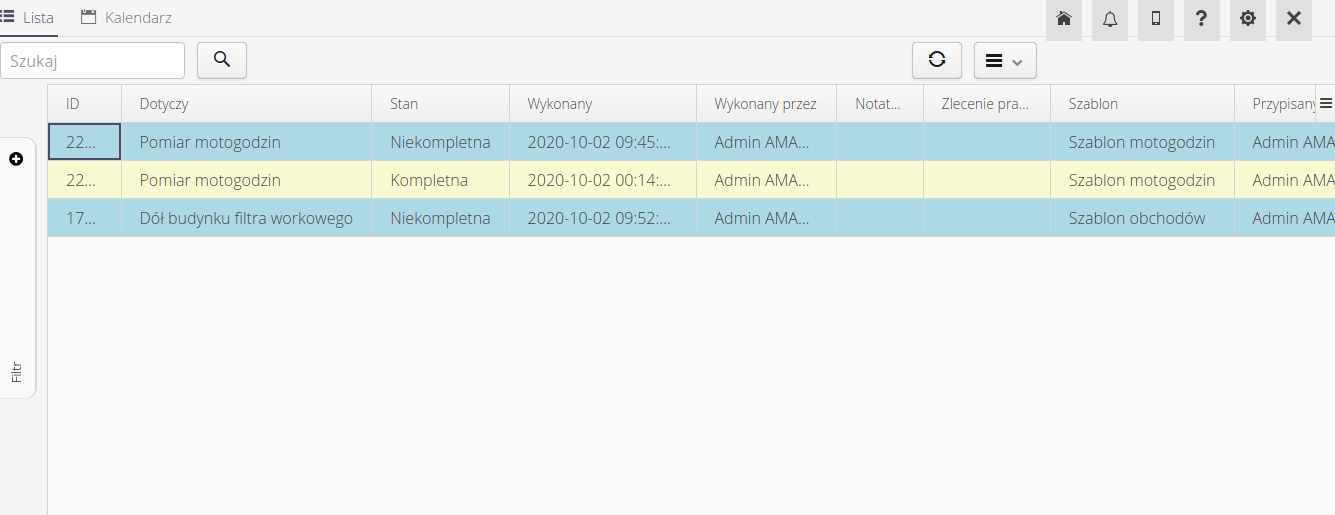
Task: Click the mobile device icon
Action: coord(1155,19)
